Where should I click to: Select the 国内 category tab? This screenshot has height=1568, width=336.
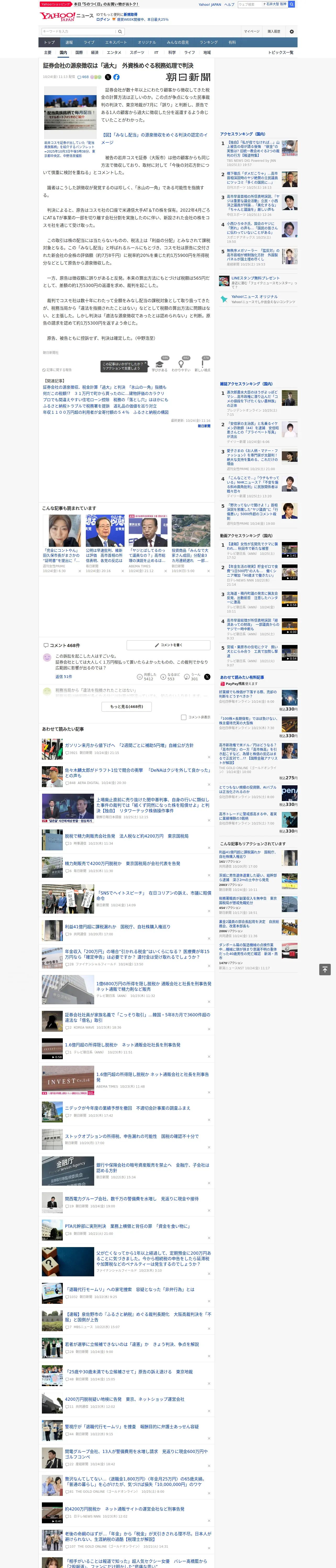click(x=63, y=52)
